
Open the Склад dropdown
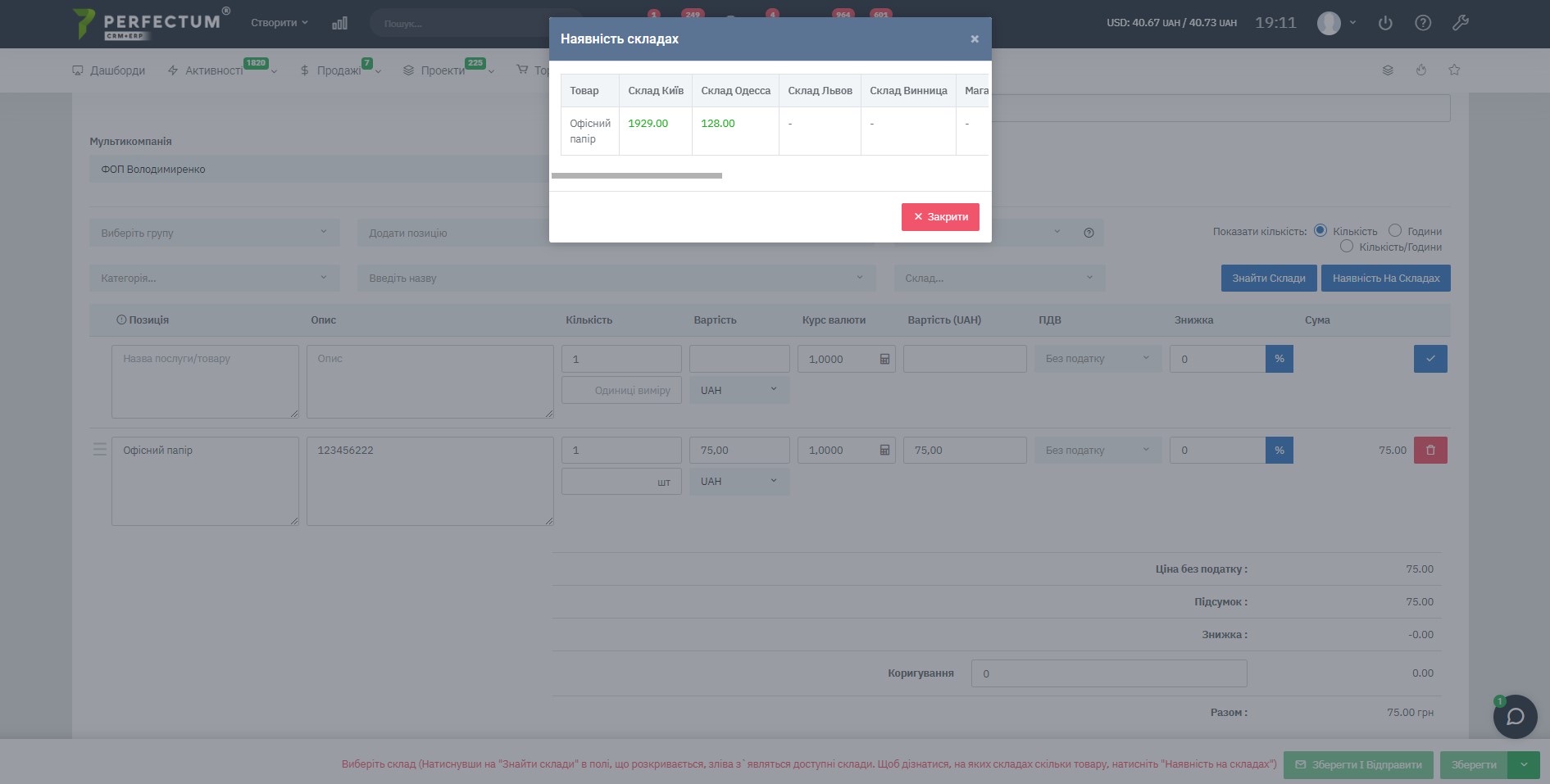point(999,279)
